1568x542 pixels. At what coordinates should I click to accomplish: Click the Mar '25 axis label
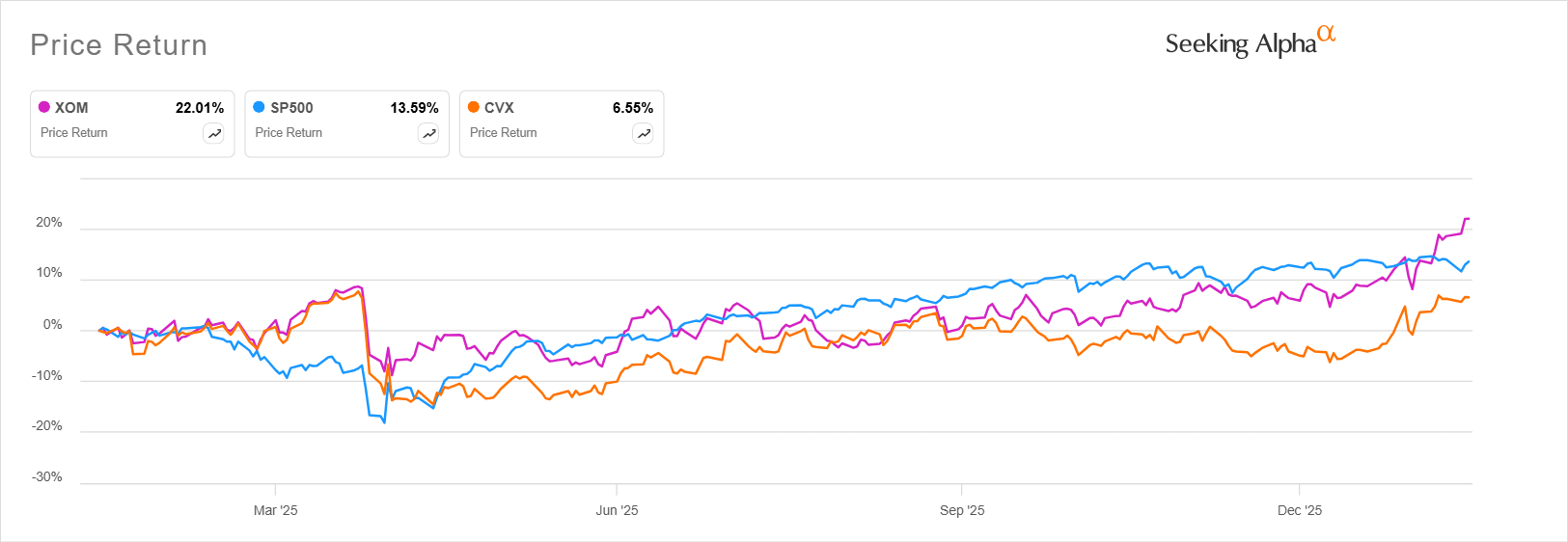tap(275, 510)
